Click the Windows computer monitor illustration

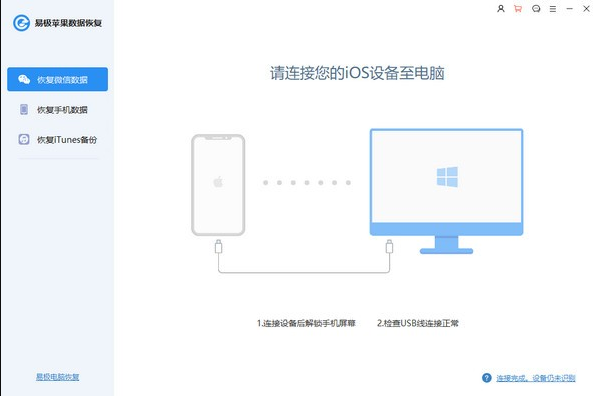pos(447,191)
